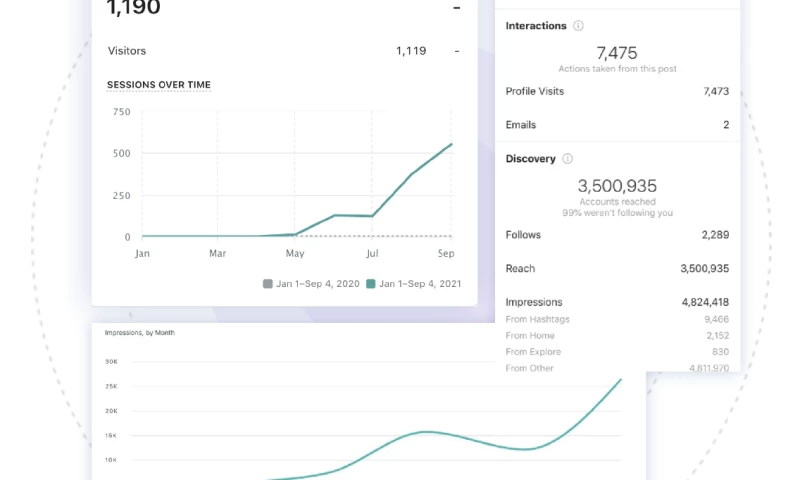800x480 pixels.
Task: Click the teal 2021 legend swatch
Action: (371, 284)
